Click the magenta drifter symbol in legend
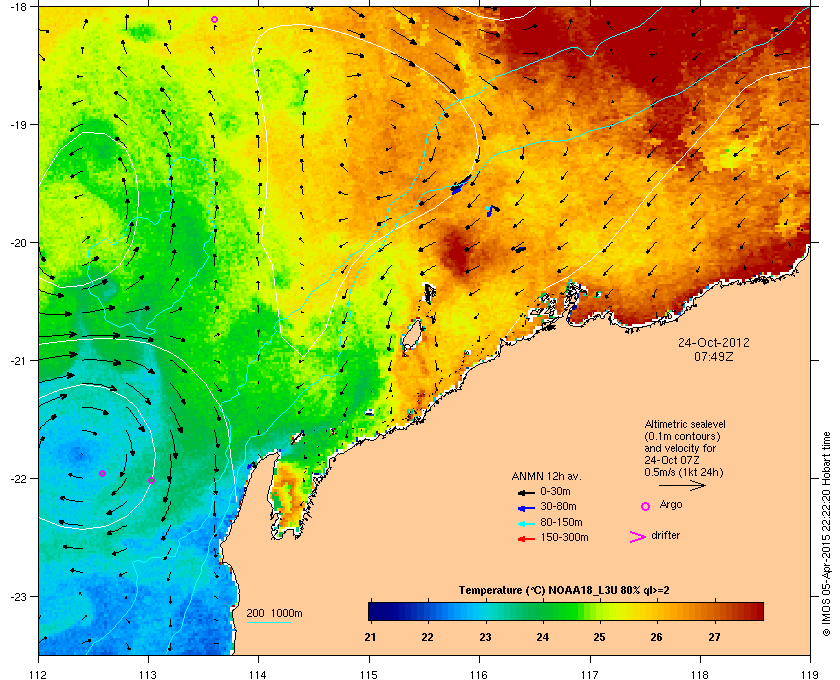 tap(638, 537)
